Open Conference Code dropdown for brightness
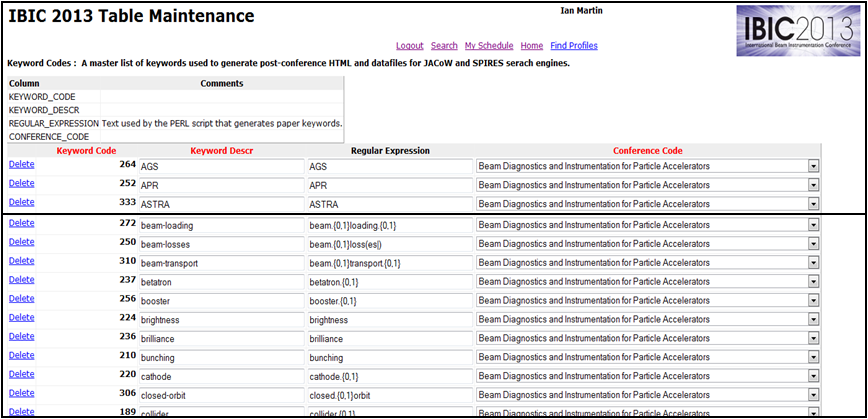Image resolution: width=868 pixels, height=419 pixels. pyautogui.click(x=813, y=319)
